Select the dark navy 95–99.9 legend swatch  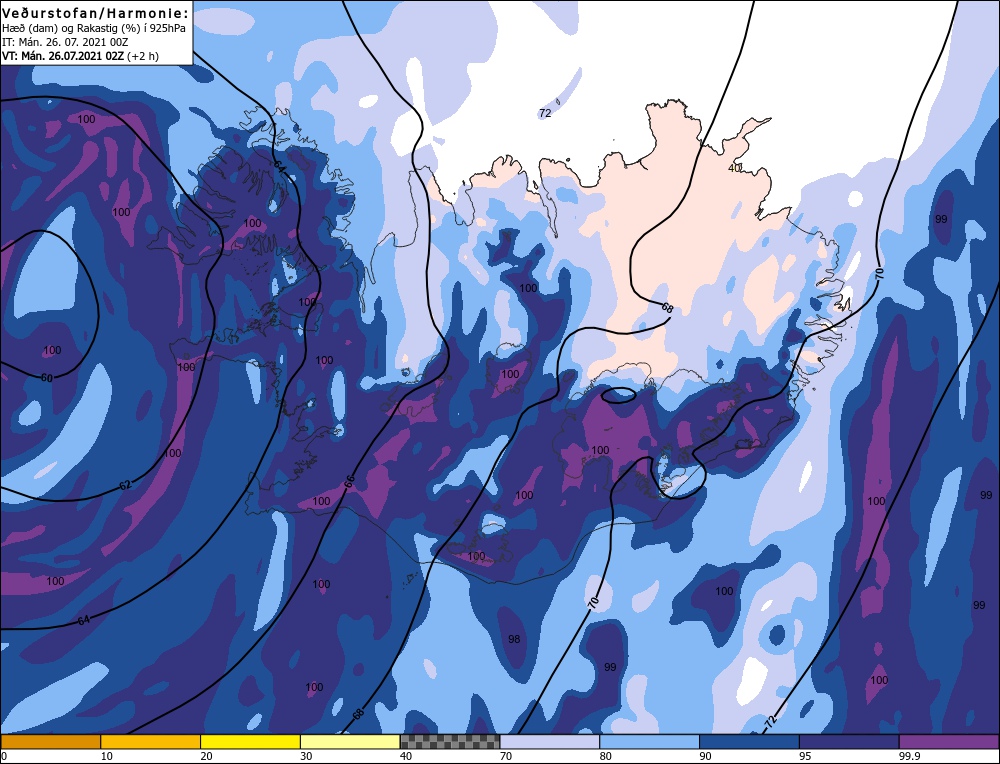[x=849, y=742]
